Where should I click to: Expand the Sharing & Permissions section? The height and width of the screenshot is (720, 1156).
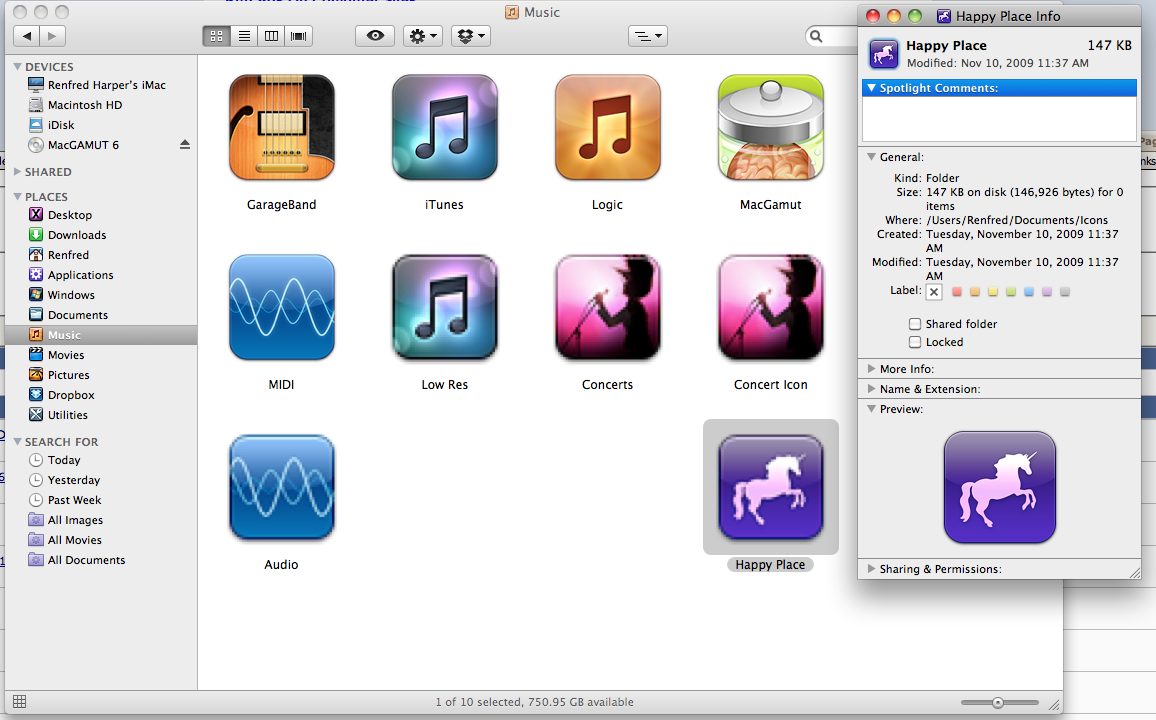[871, 569]
